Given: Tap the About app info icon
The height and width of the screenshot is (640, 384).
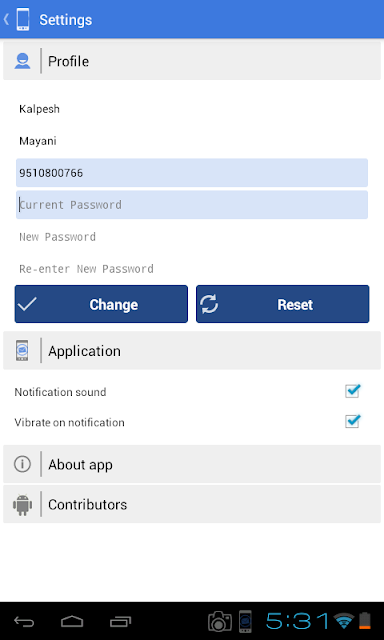Looking at the screenshot, I should 22,464.
